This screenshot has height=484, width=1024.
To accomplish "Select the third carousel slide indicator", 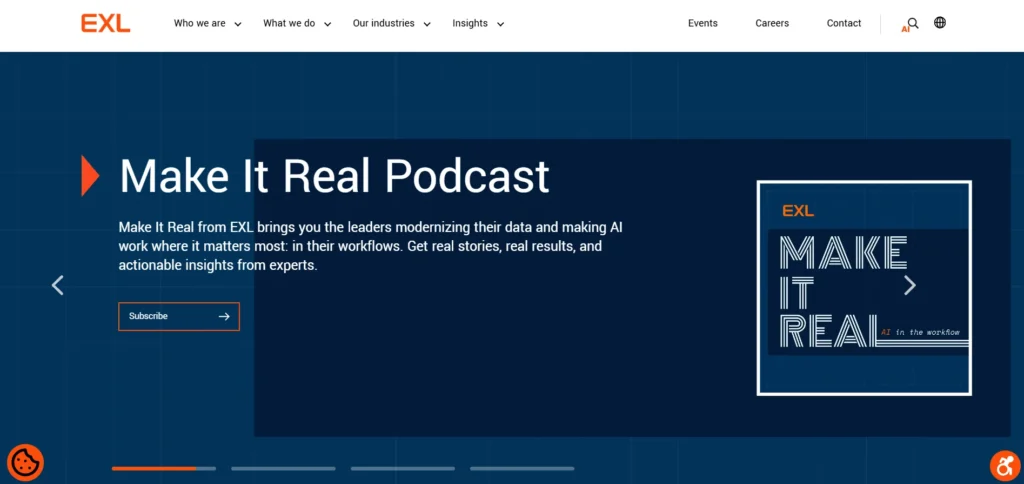I will (x=403, y=468).
